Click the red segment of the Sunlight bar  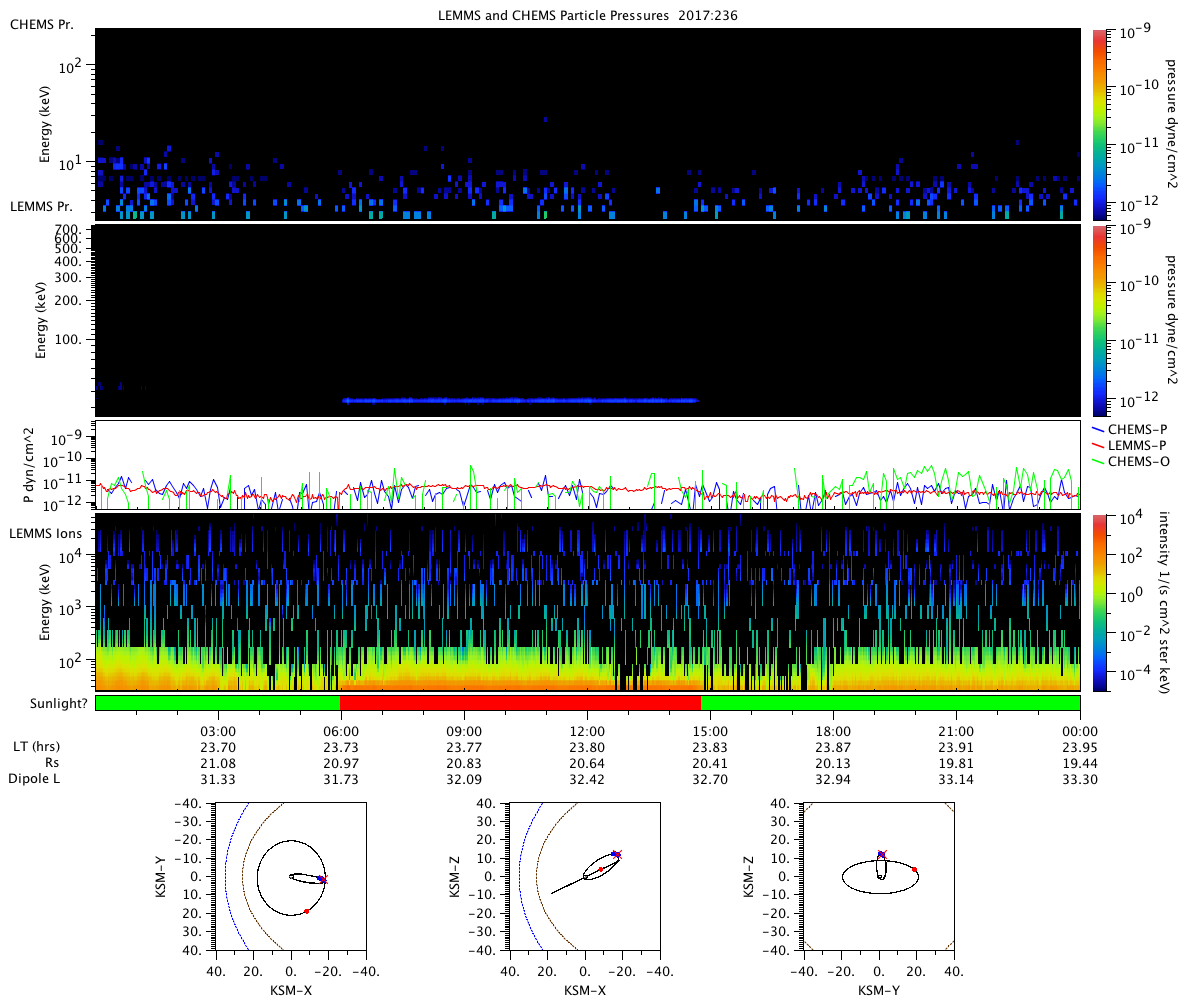[x=520, y=703]
